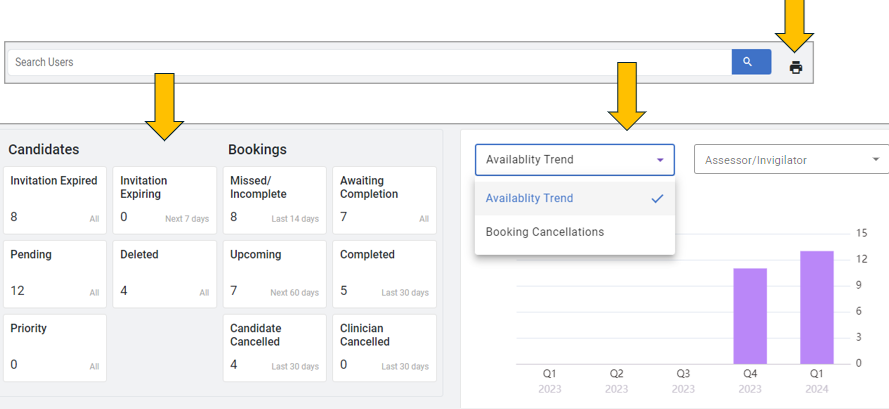Open Awaiting Completion bookings card

385,200
